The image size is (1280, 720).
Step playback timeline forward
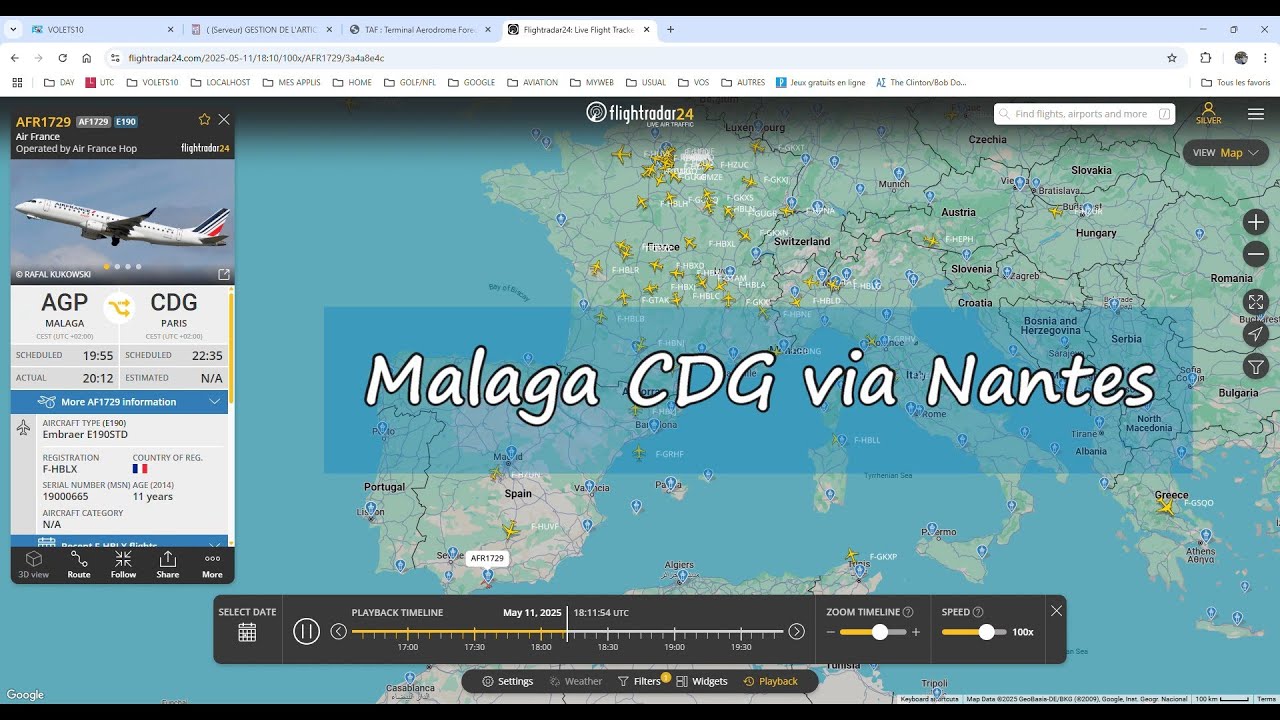coord(797,631)
